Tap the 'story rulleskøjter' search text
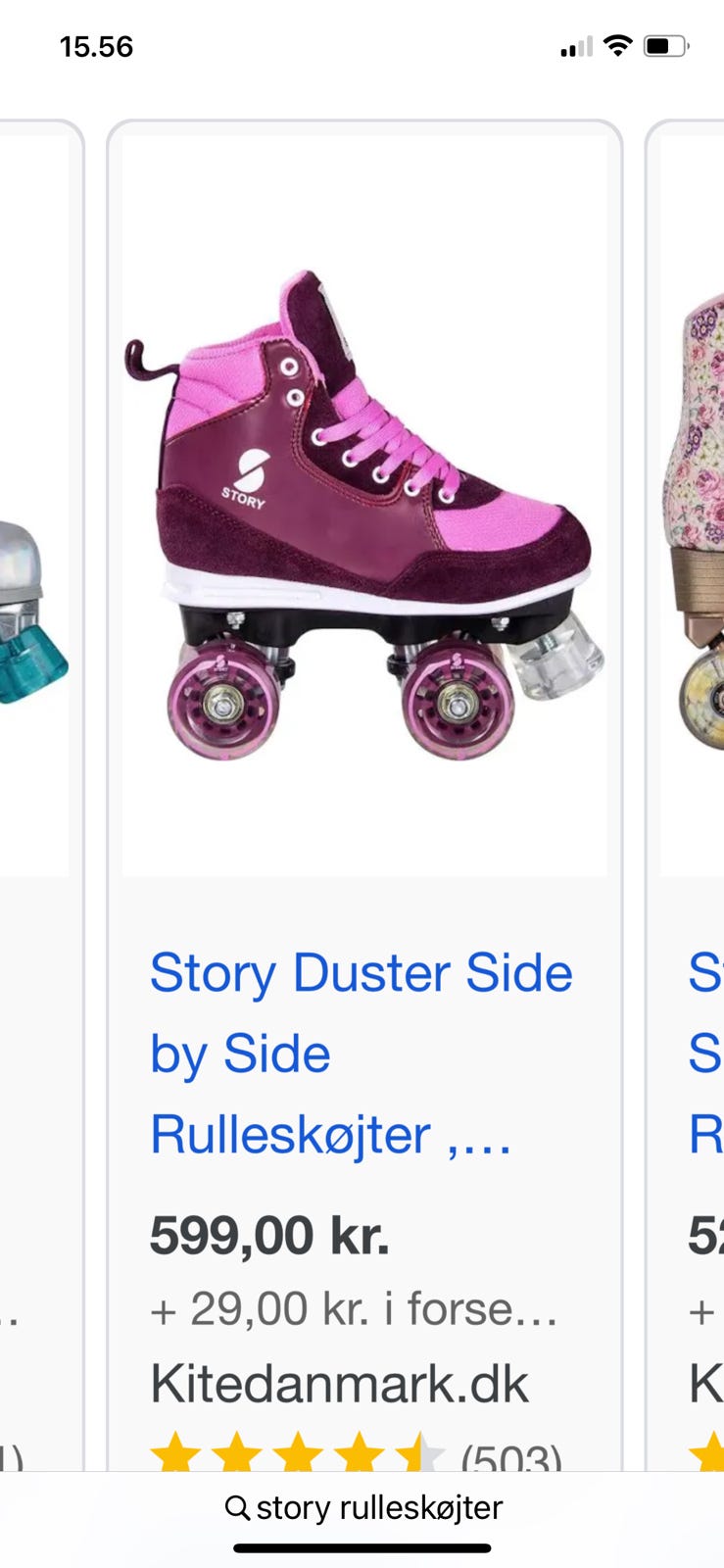Viewport: 724px width, 1568px height. coord(379,1507)
